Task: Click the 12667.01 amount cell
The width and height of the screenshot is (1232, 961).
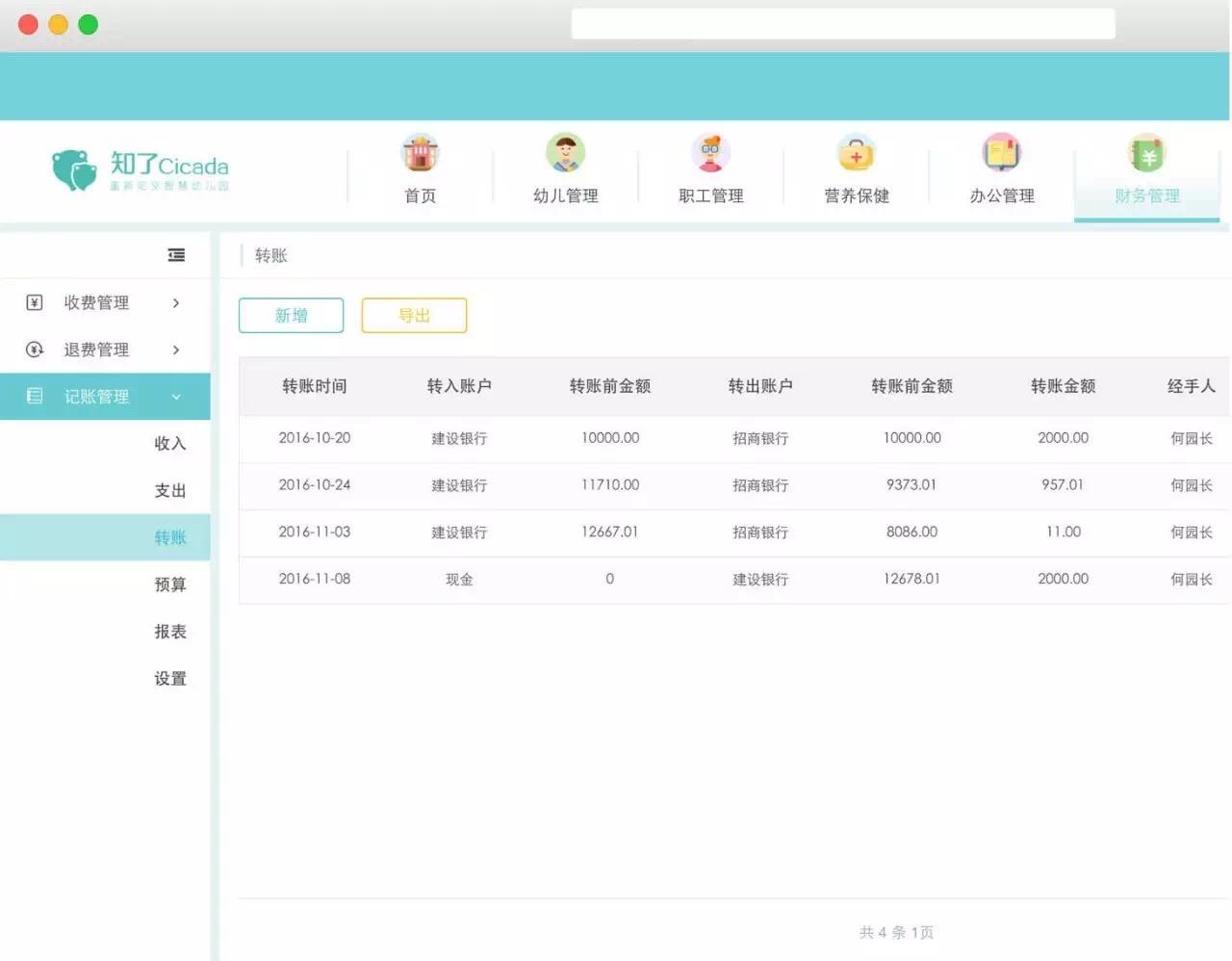Action: [610, 532]
